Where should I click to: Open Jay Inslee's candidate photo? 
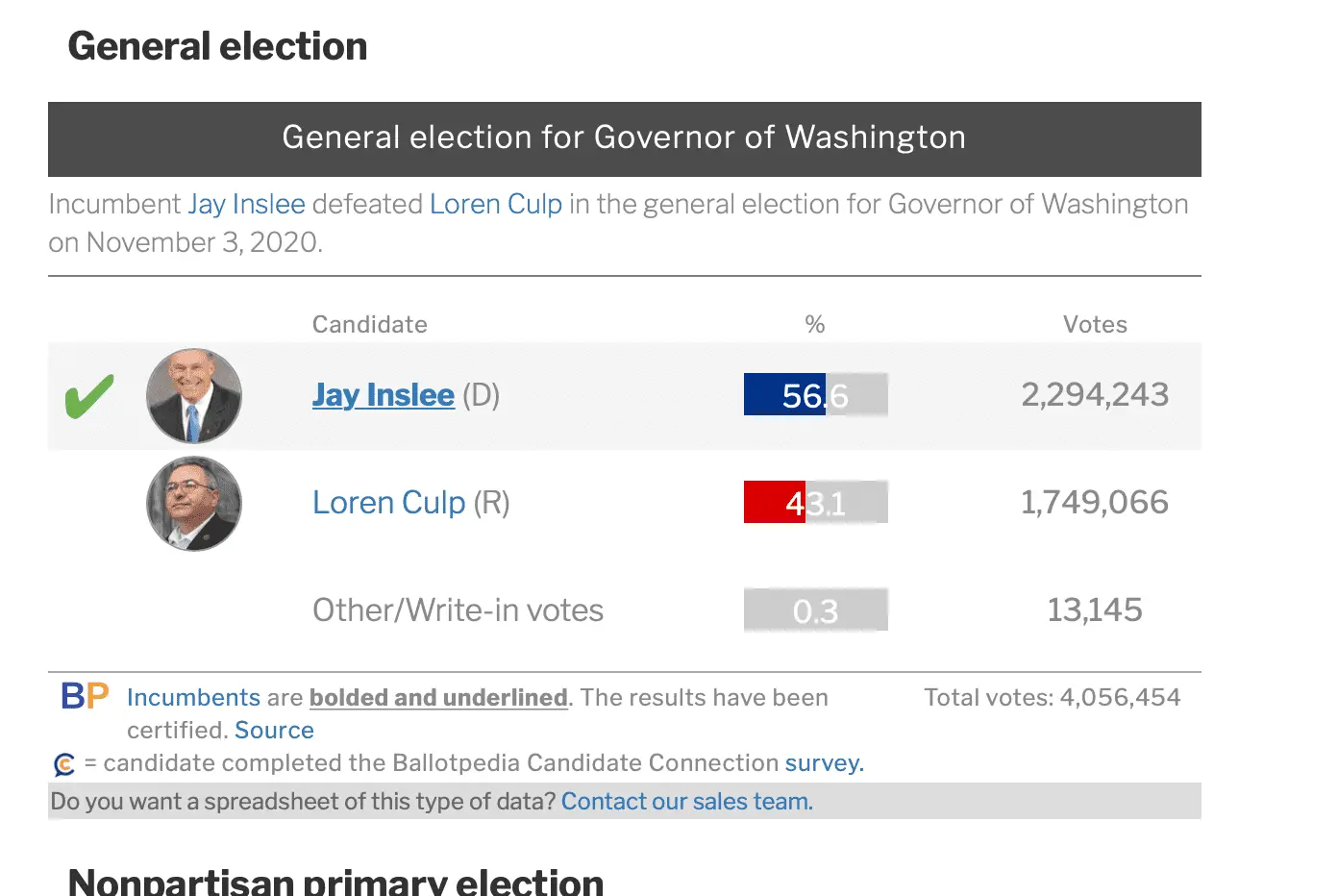pyautogui.click(x=194, y=396)
